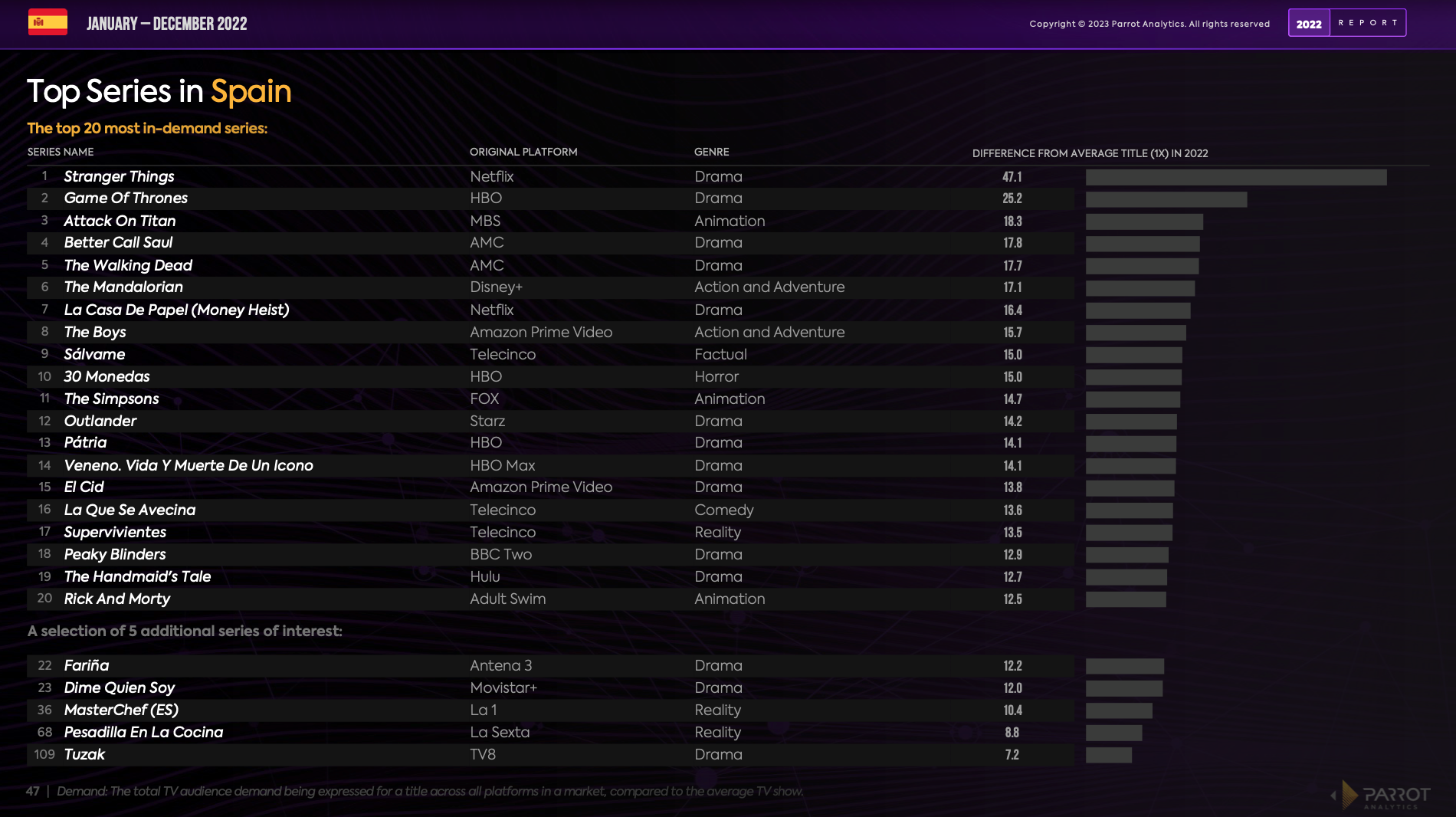Click the Top Series in Spain title
1456x817 pixels.
click(x=159, y=92)
